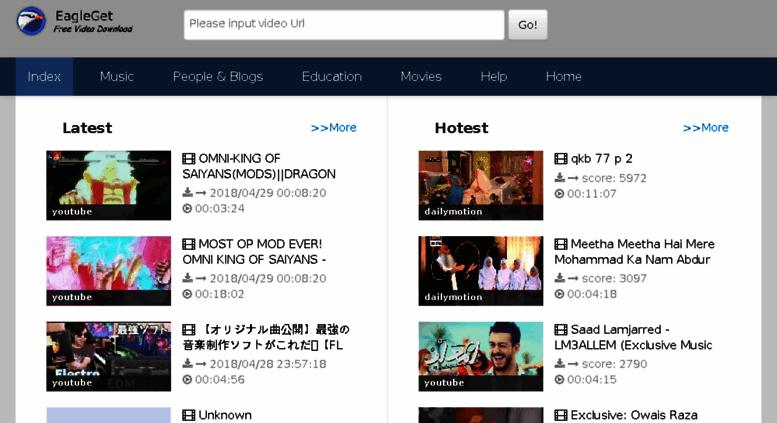Click the score: 5972 text
This screenshot has height=423, width=777.
click(614, 178)
